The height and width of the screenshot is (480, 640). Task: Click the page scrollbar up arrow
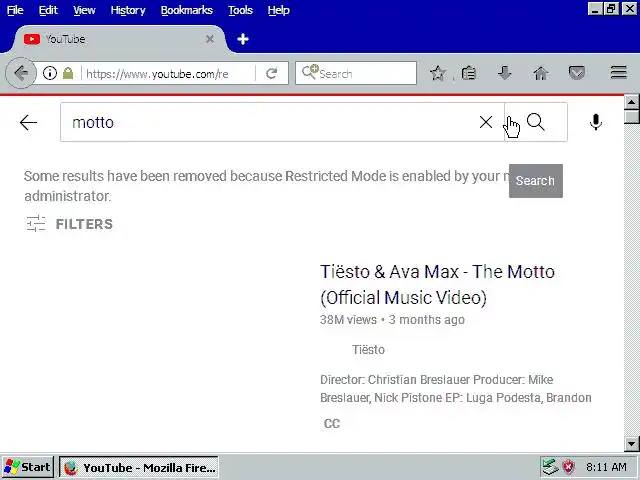[x=631, y=102]
